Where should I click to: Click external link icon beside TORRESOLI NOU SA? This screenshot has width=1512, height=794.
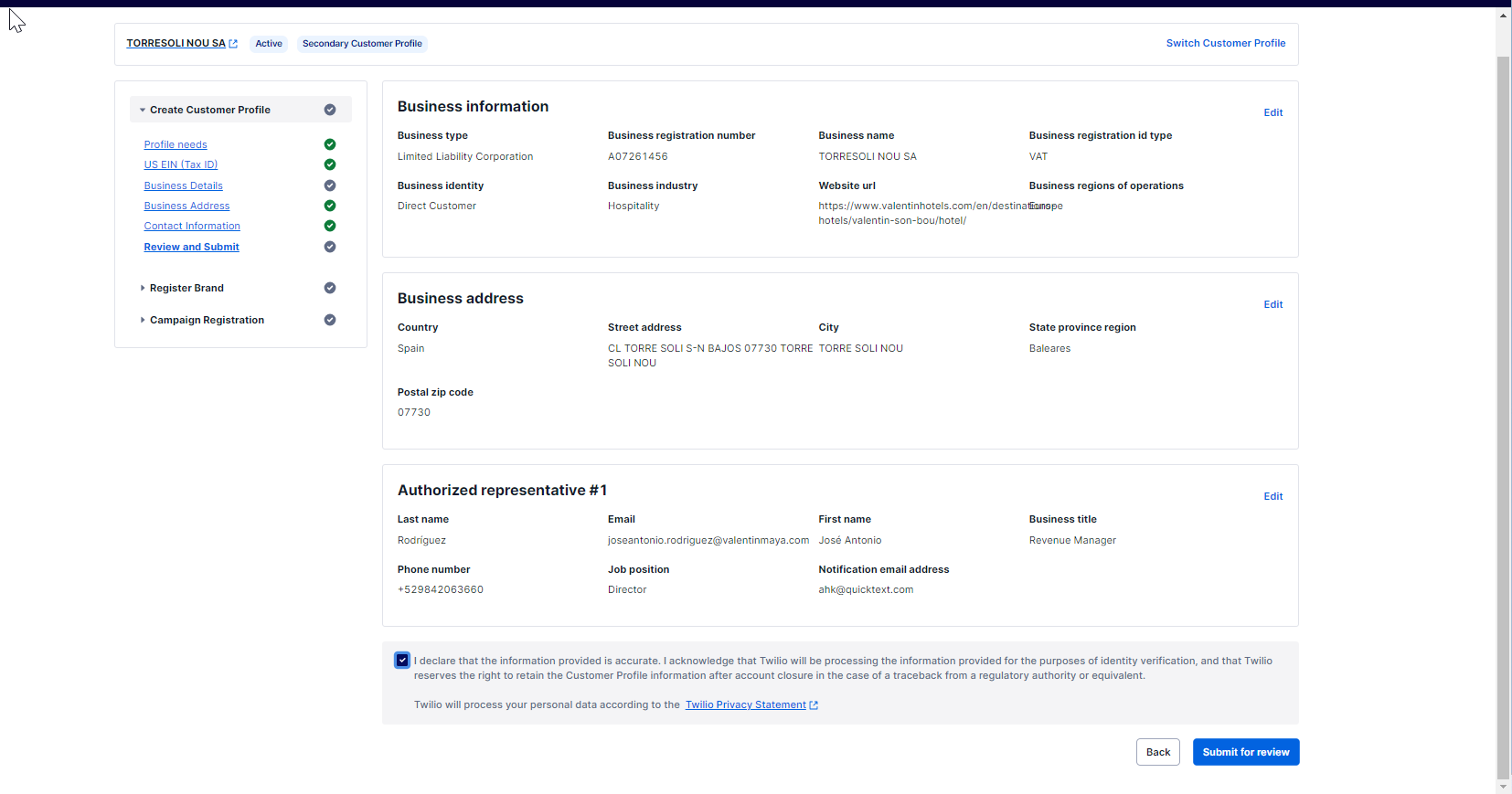(x=233, y=44)
